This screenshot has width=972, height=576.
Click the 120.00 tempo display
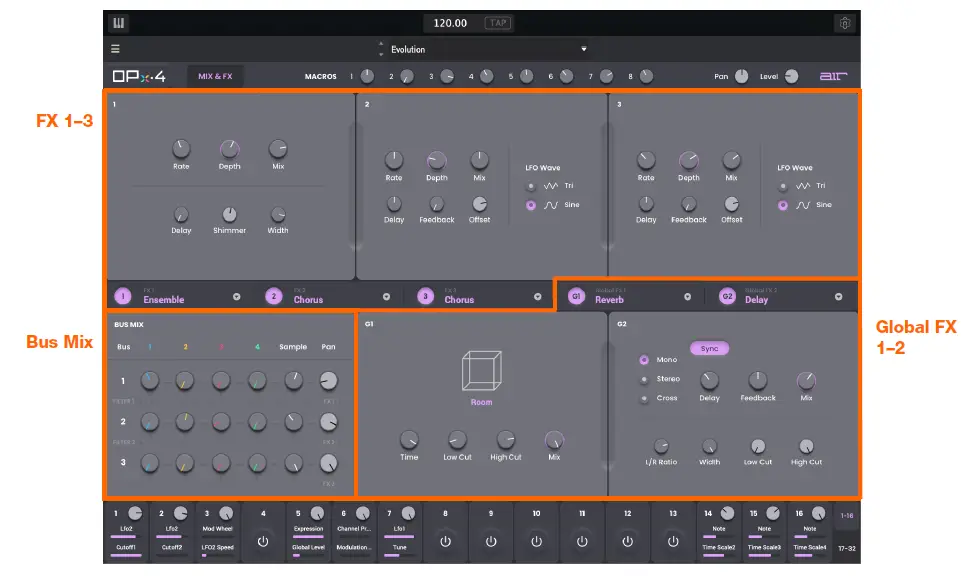pyautogui.click(x=449, y=21)
